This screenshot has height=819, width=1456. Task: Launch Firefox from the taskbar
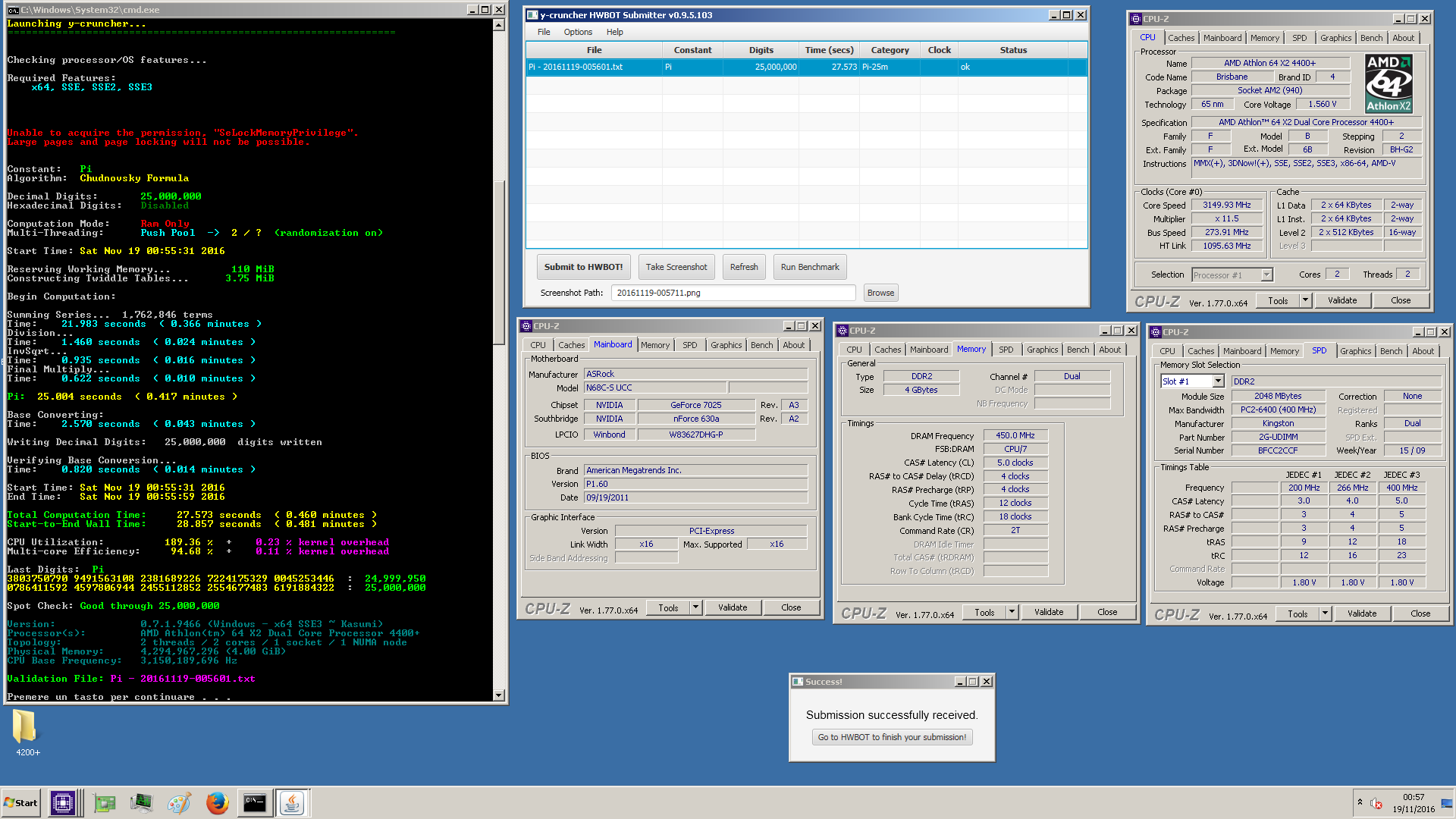(x=218, y=803)
